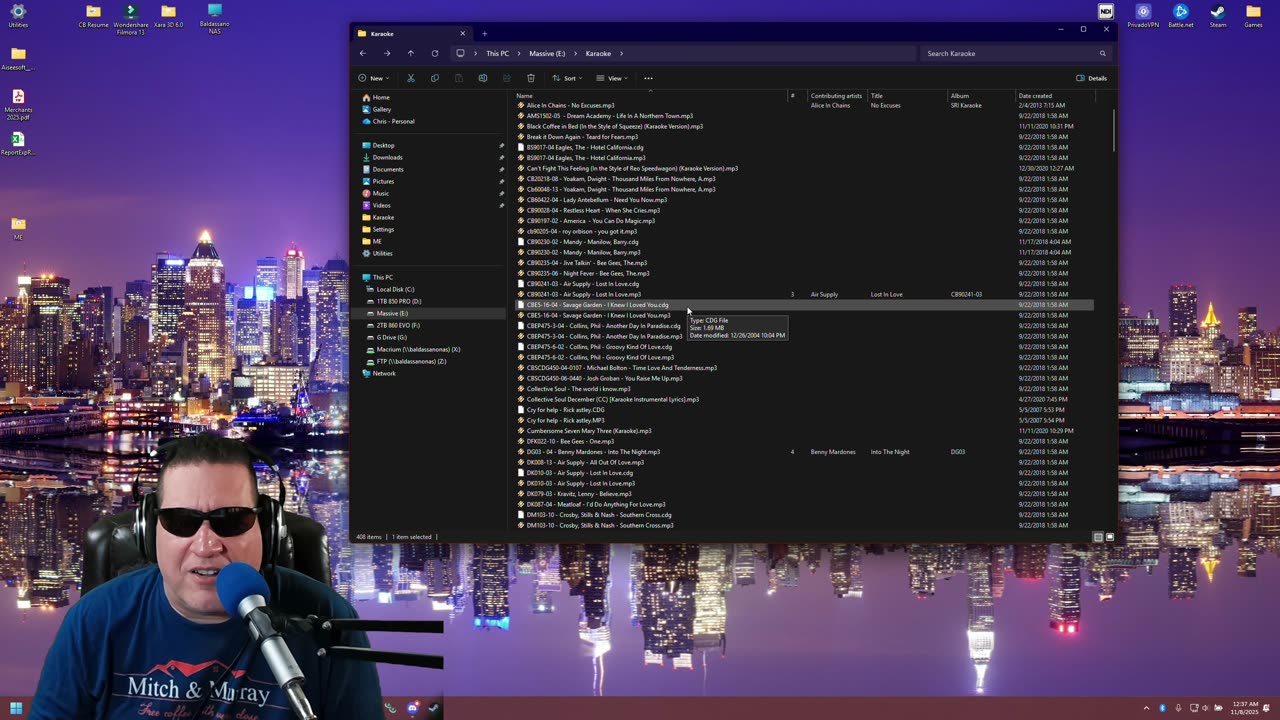Click the Refresh icon beside address bar
Viewport: 1280px width, 720px height.
pyautogui.click(x=434, y=53)
